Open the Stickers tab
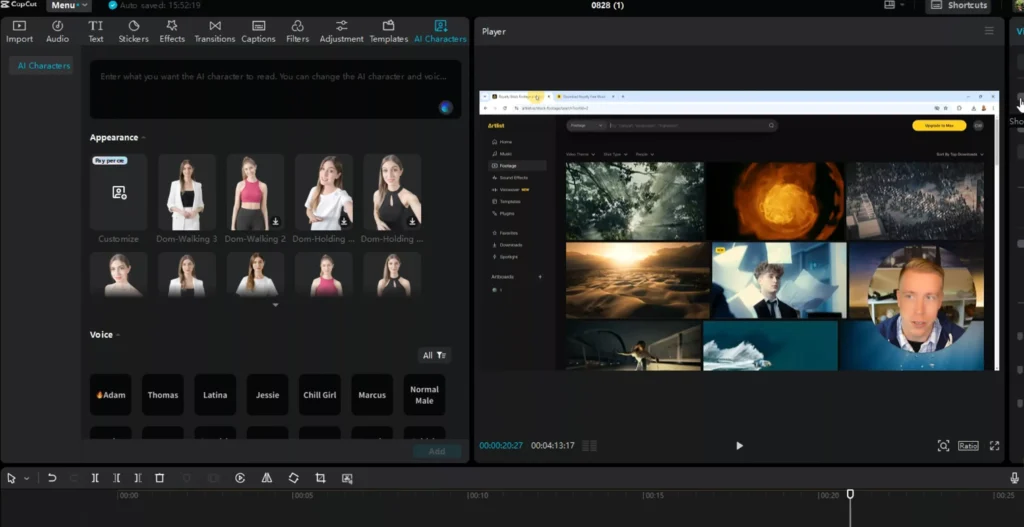The width and height of the screenshot is (1024, 527). point(133,31)
